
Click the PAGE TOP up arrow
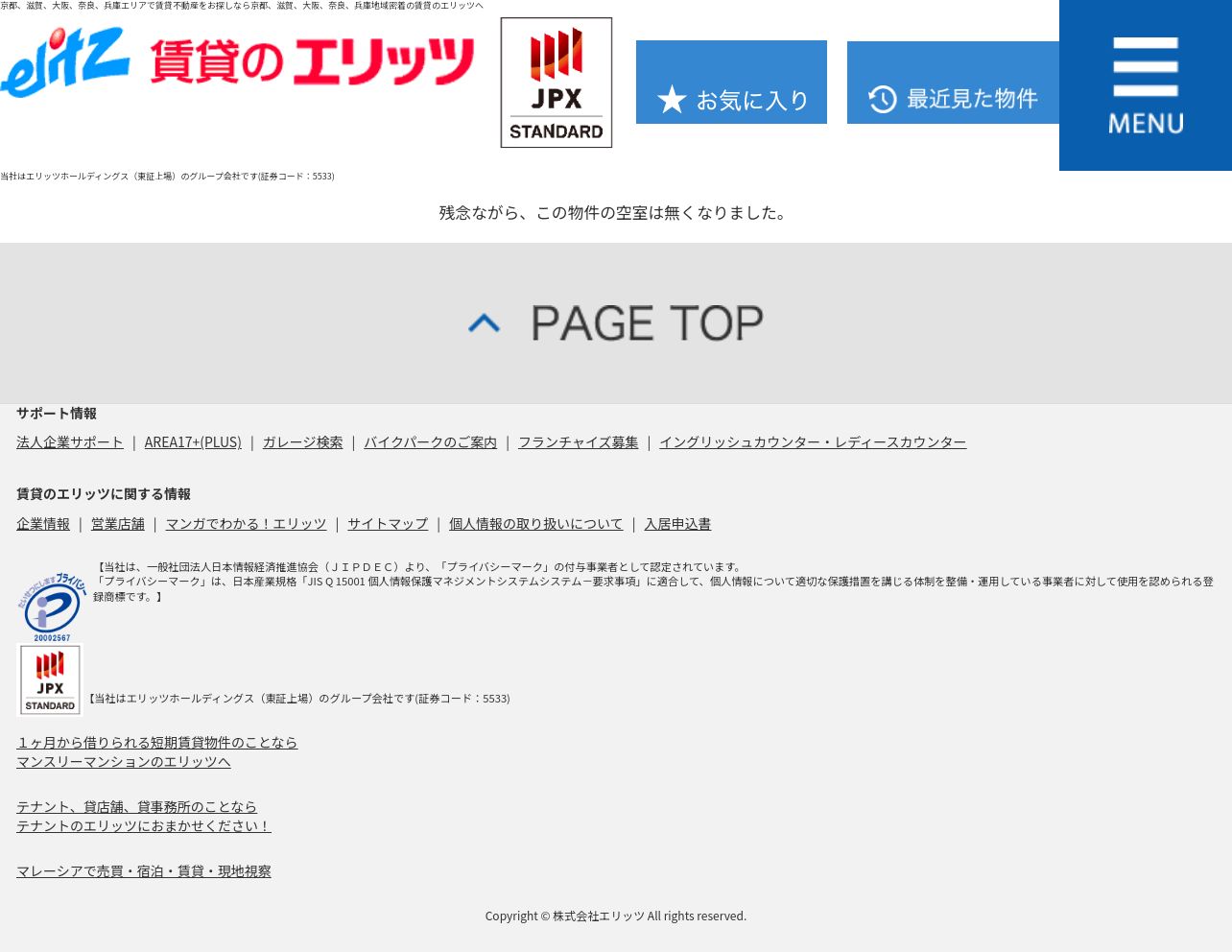[485, 323]
